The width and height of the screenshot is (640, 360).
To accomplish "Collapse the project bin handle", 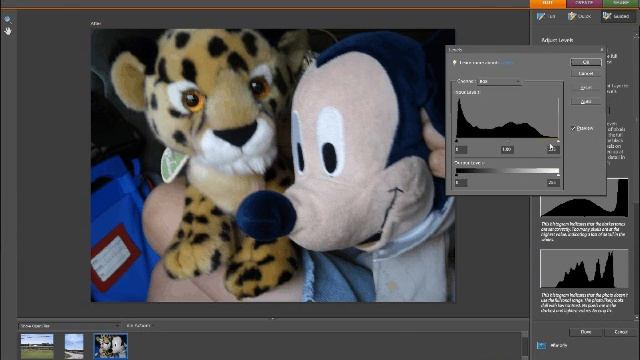I will coord(273,318).
